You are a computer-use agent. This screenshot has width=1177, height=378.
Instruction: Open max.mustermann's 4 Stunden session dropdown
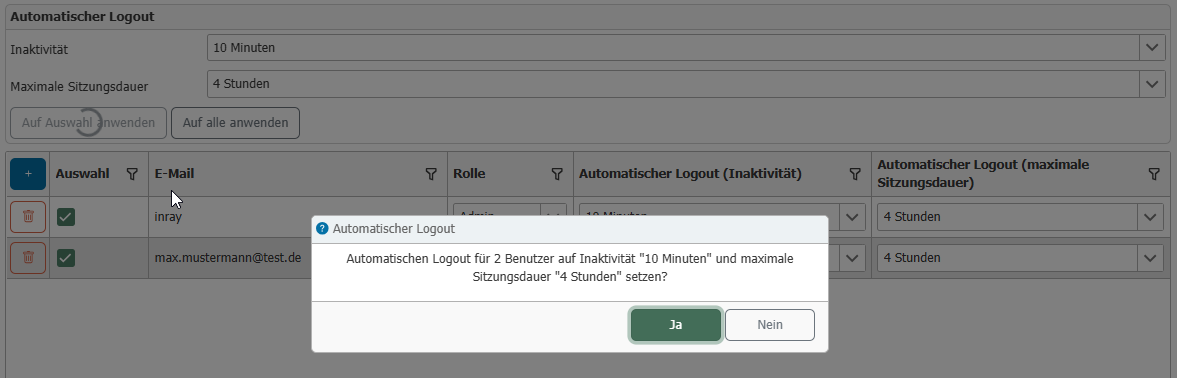click(x=1020, y=258)
